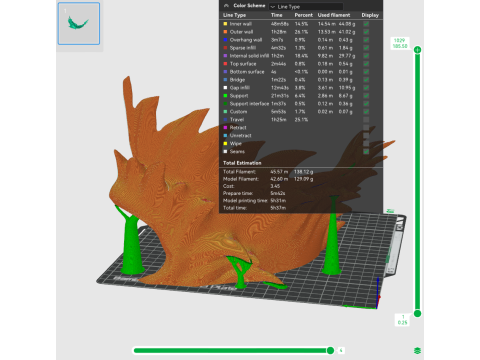Open the Line Type color scheme dropdown
The width and height of the screenshot is (480, 360).
[x=306, y=7]
